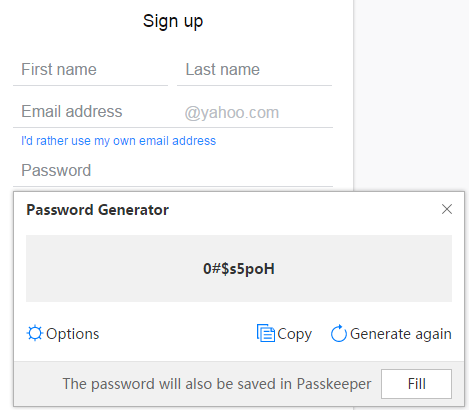Click the gray box surrounding the generated password
469x410 pixels.
239,268
